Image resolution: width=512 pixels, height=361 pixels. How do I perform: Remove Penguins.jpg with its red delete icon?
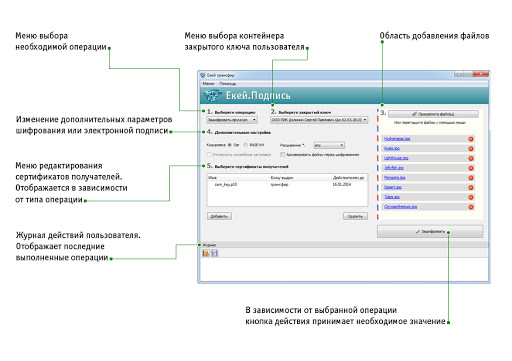(x=471, y=178)
